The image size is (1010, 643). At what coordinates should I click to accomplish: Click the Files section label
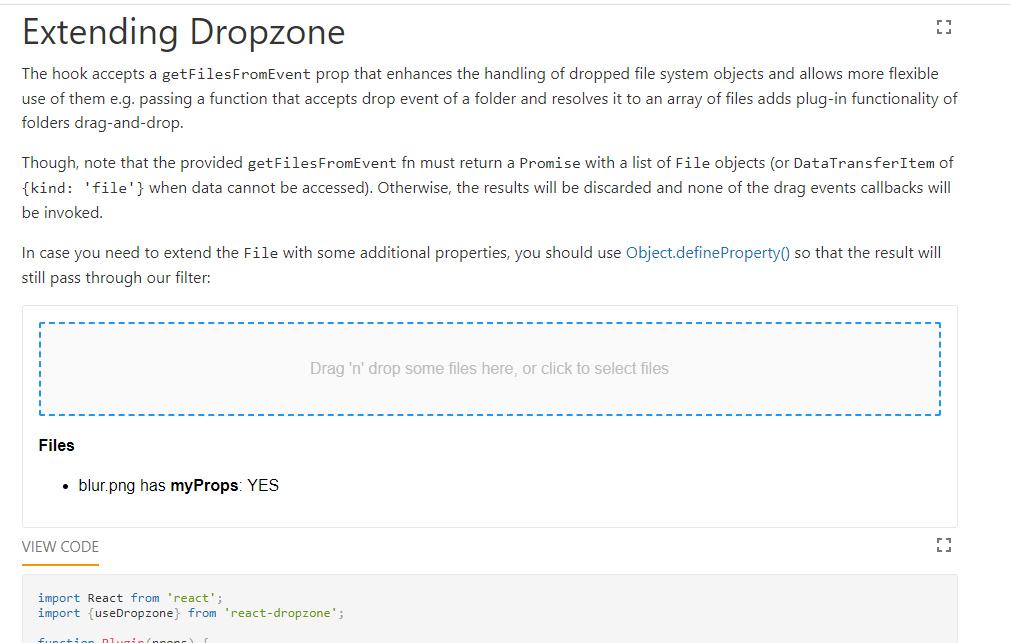coord(56,445)
